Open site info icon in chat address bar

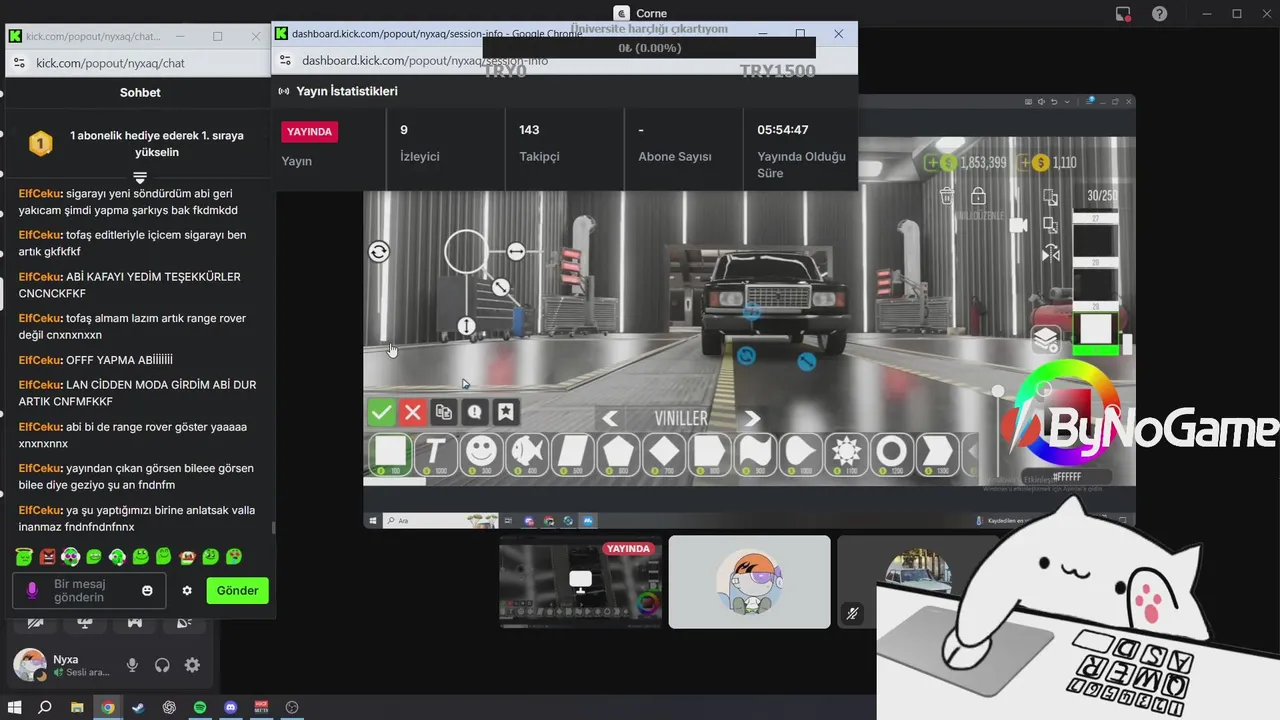pyautogui.click(x=20, y=62)
